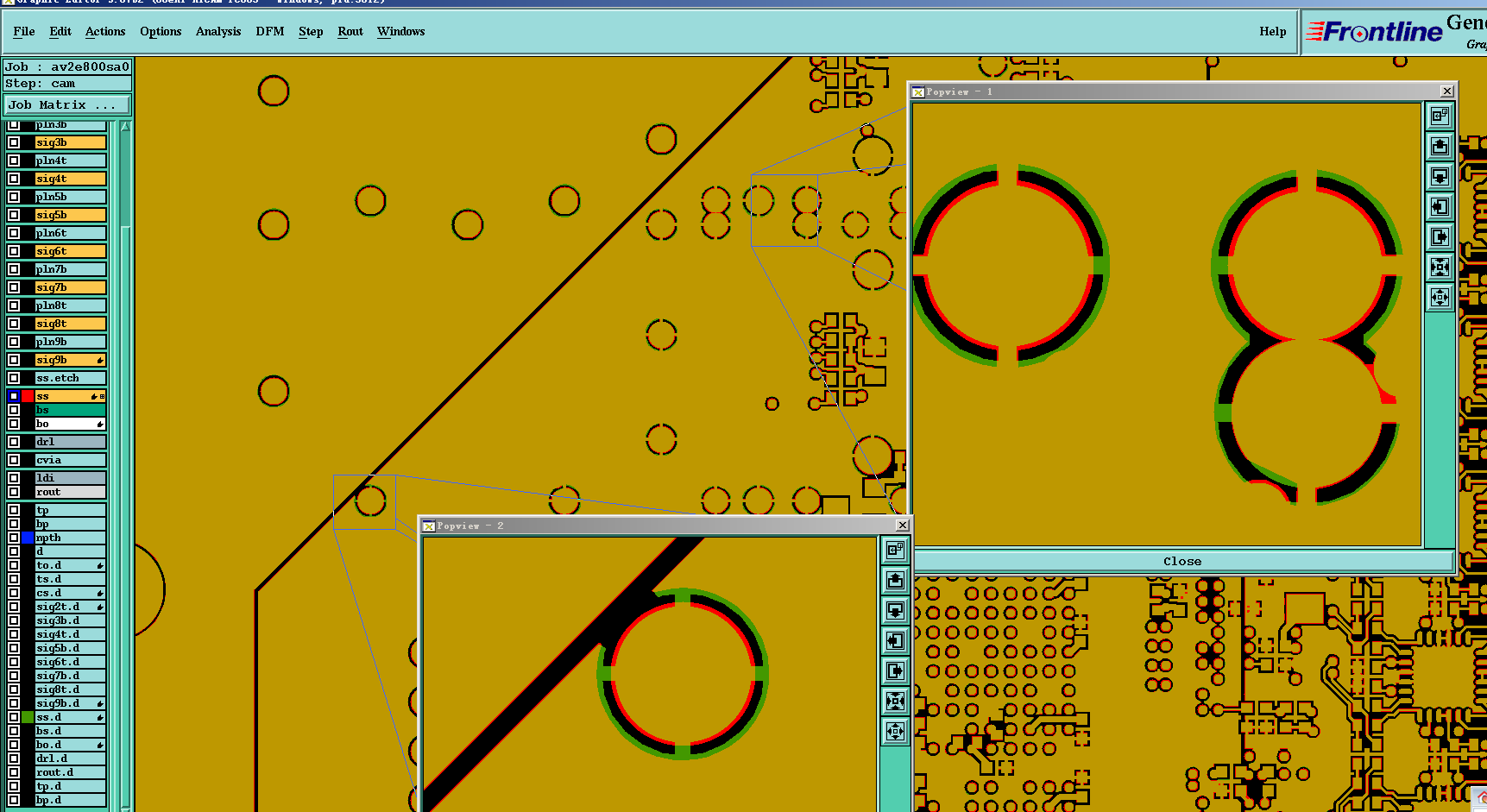Open the DFM menu

[x=270, y=32]
